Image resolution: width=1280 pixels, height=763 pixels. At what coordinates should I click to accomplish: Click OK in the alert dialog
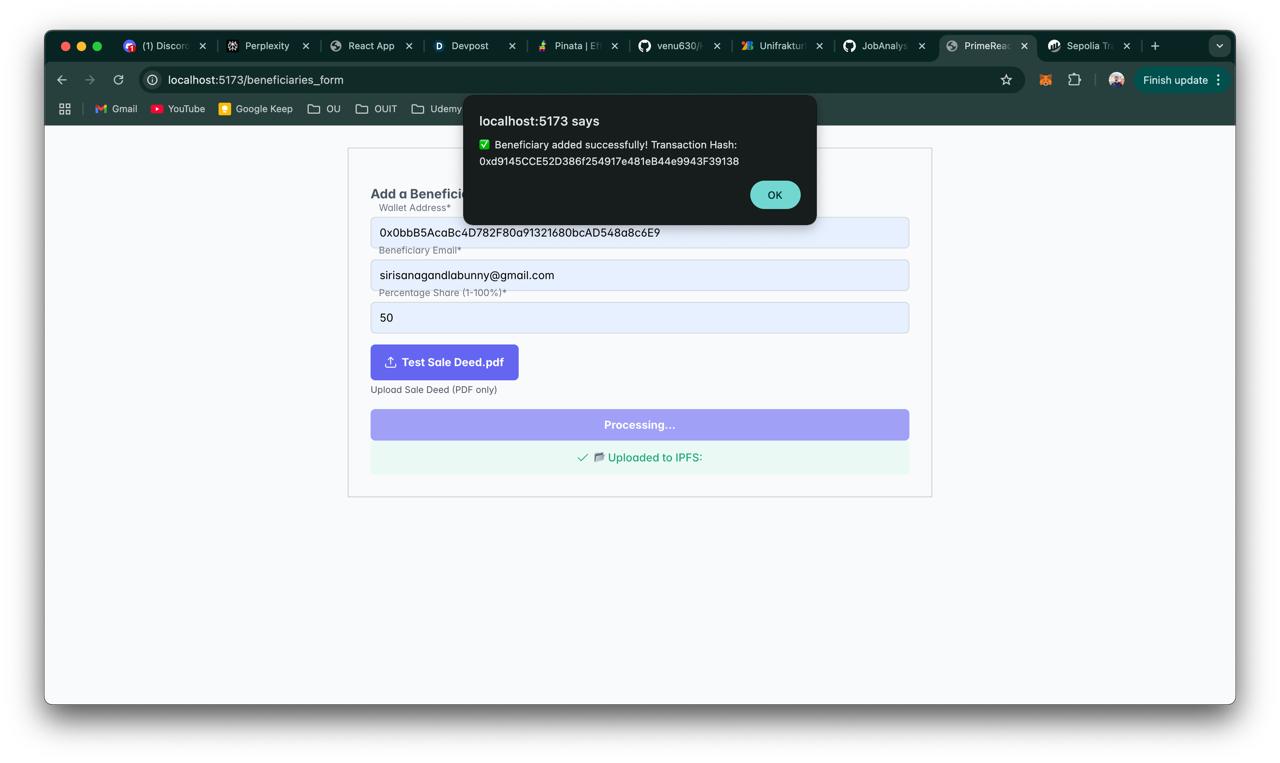point(775,195)
